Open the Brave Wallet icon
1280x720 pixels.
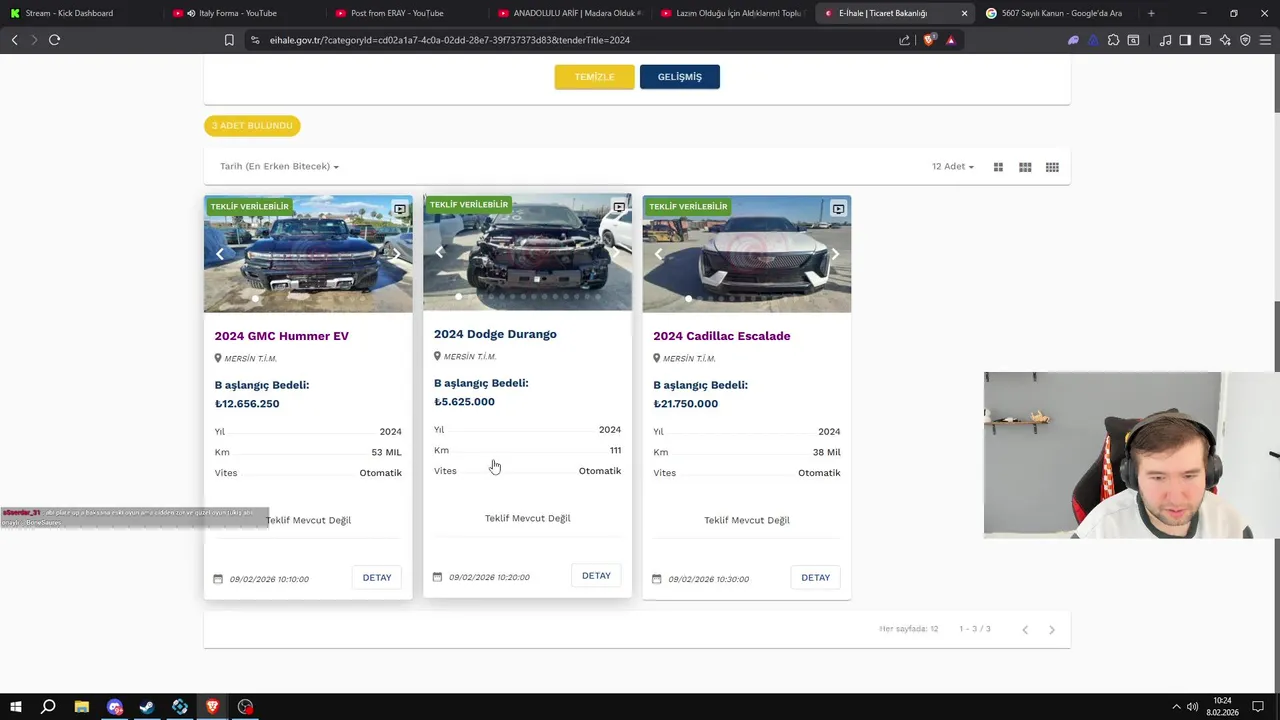[1205, 40]
